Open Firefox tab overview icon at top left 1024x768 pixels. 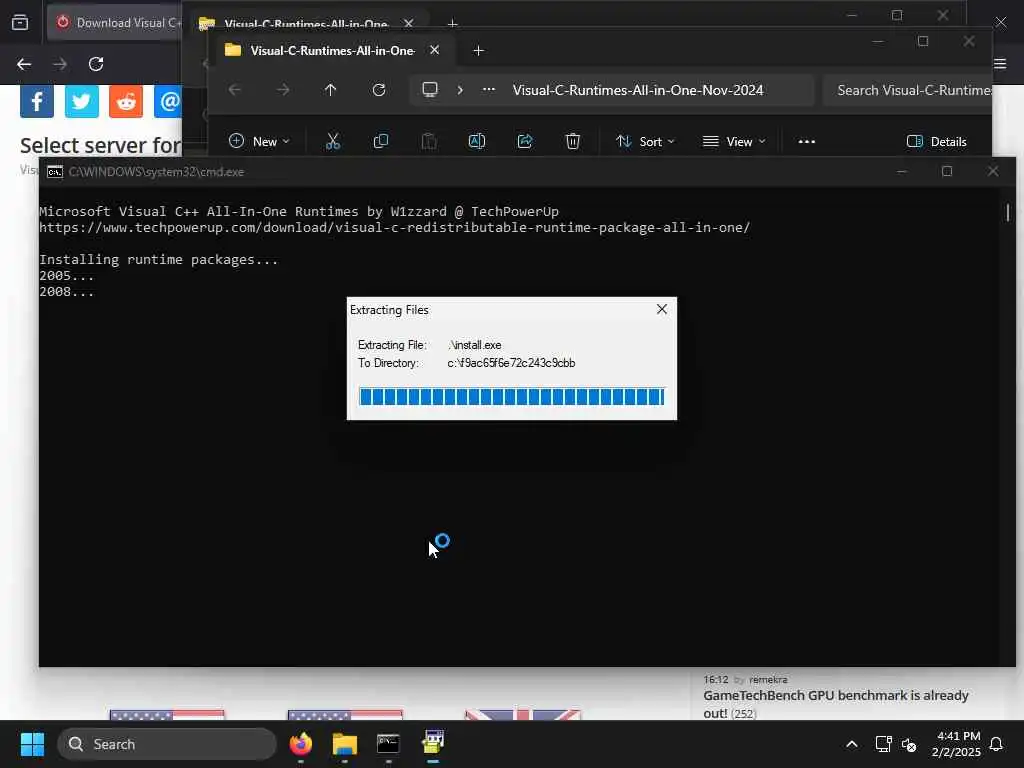20,23
